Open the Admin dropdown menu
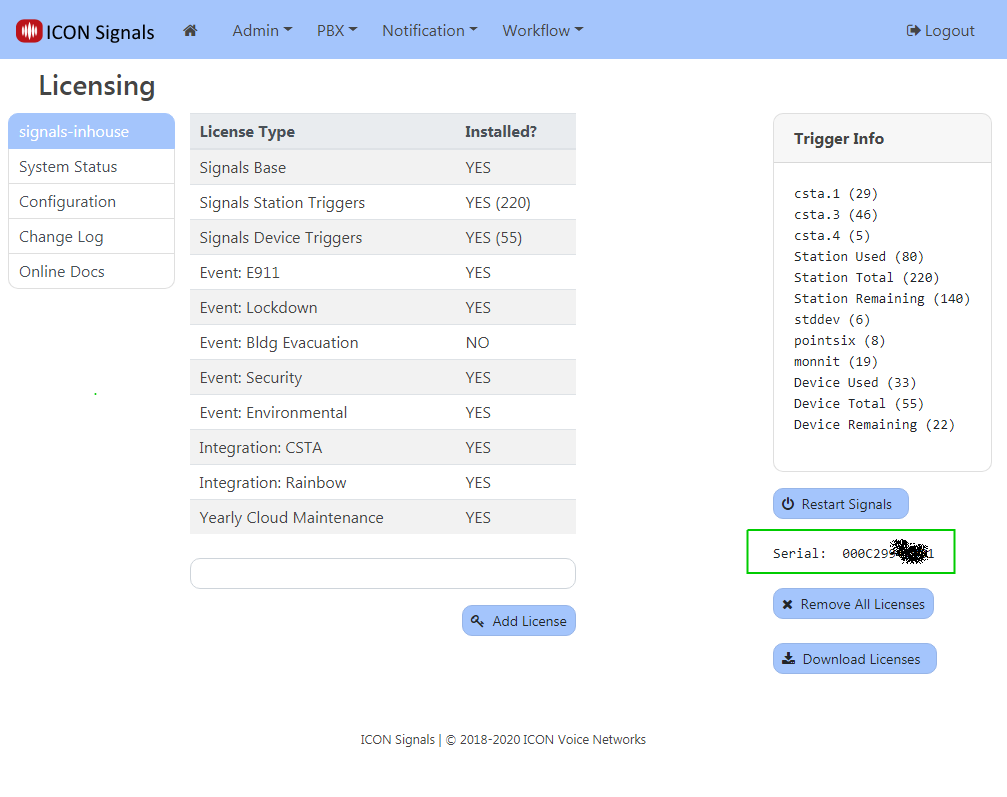 coord(261,30)
